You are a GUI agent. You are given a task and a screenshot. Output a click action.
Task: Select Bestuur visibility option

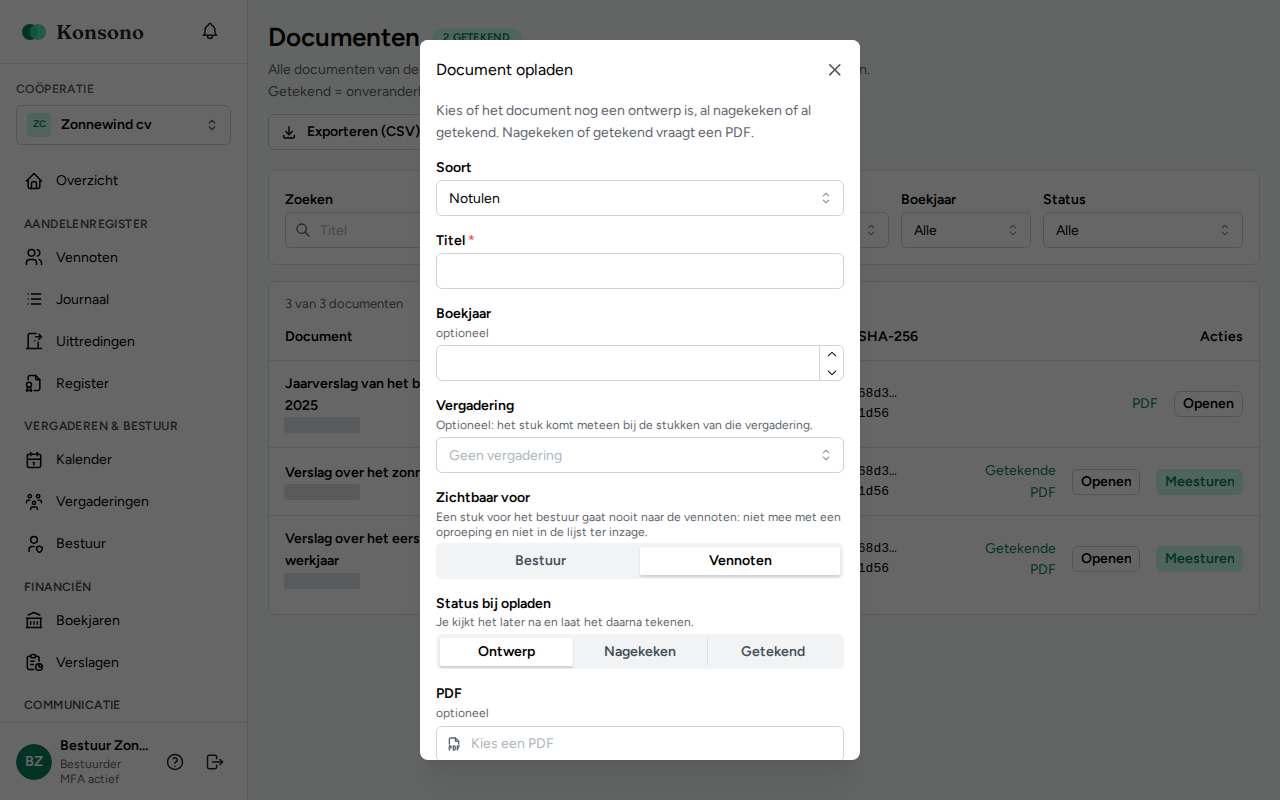(x=540, y=561)
